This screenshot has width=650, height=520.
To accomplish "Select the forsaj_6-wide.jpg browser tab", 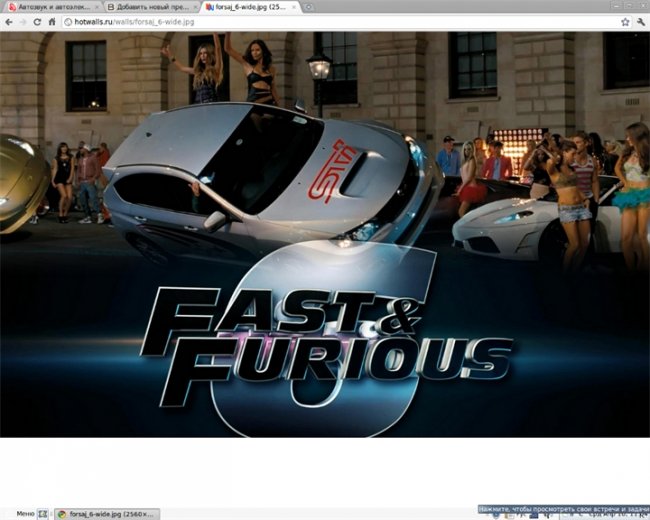I will [x=245, y=7].
